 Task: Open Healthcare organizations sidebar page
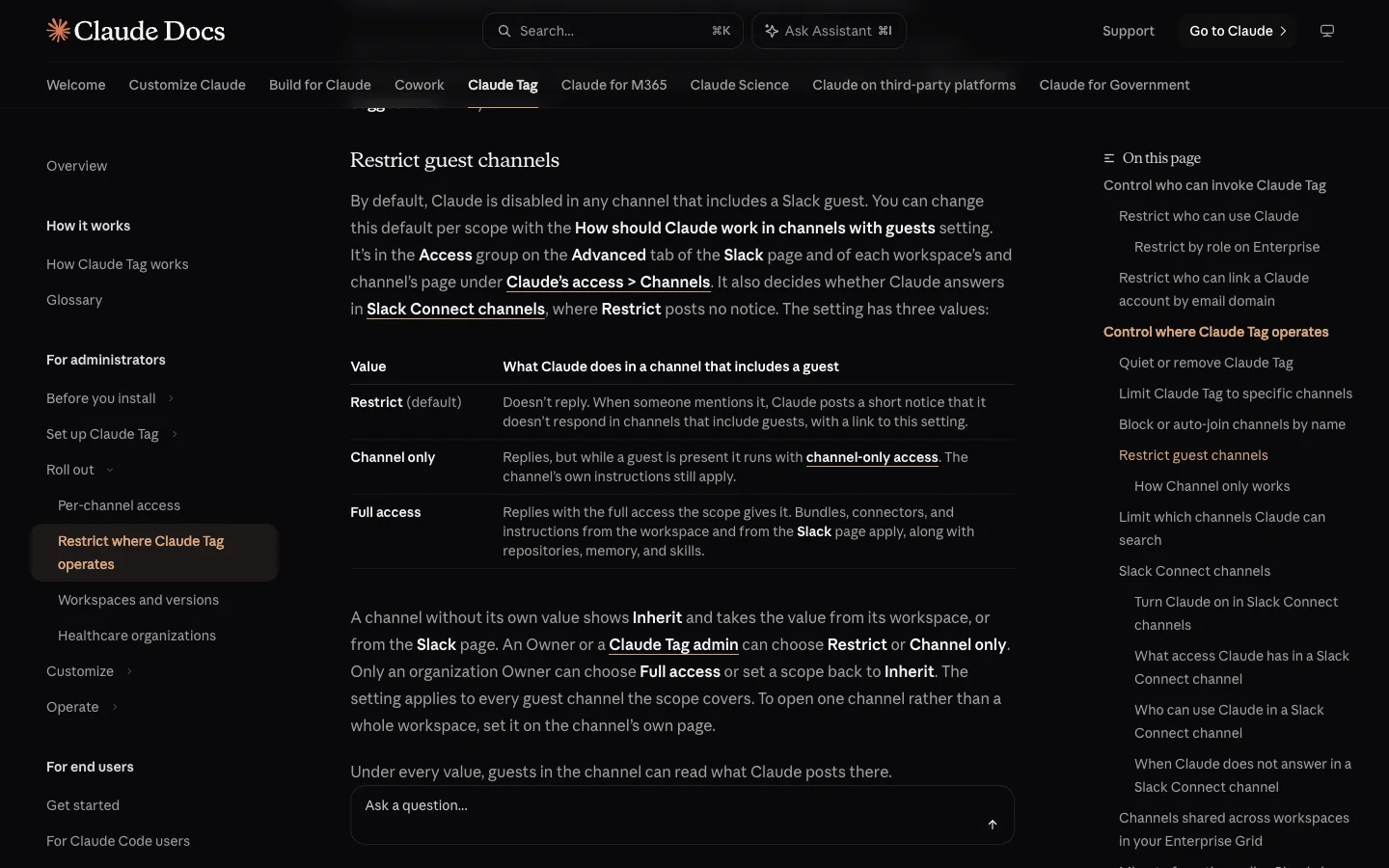point(137,636)
